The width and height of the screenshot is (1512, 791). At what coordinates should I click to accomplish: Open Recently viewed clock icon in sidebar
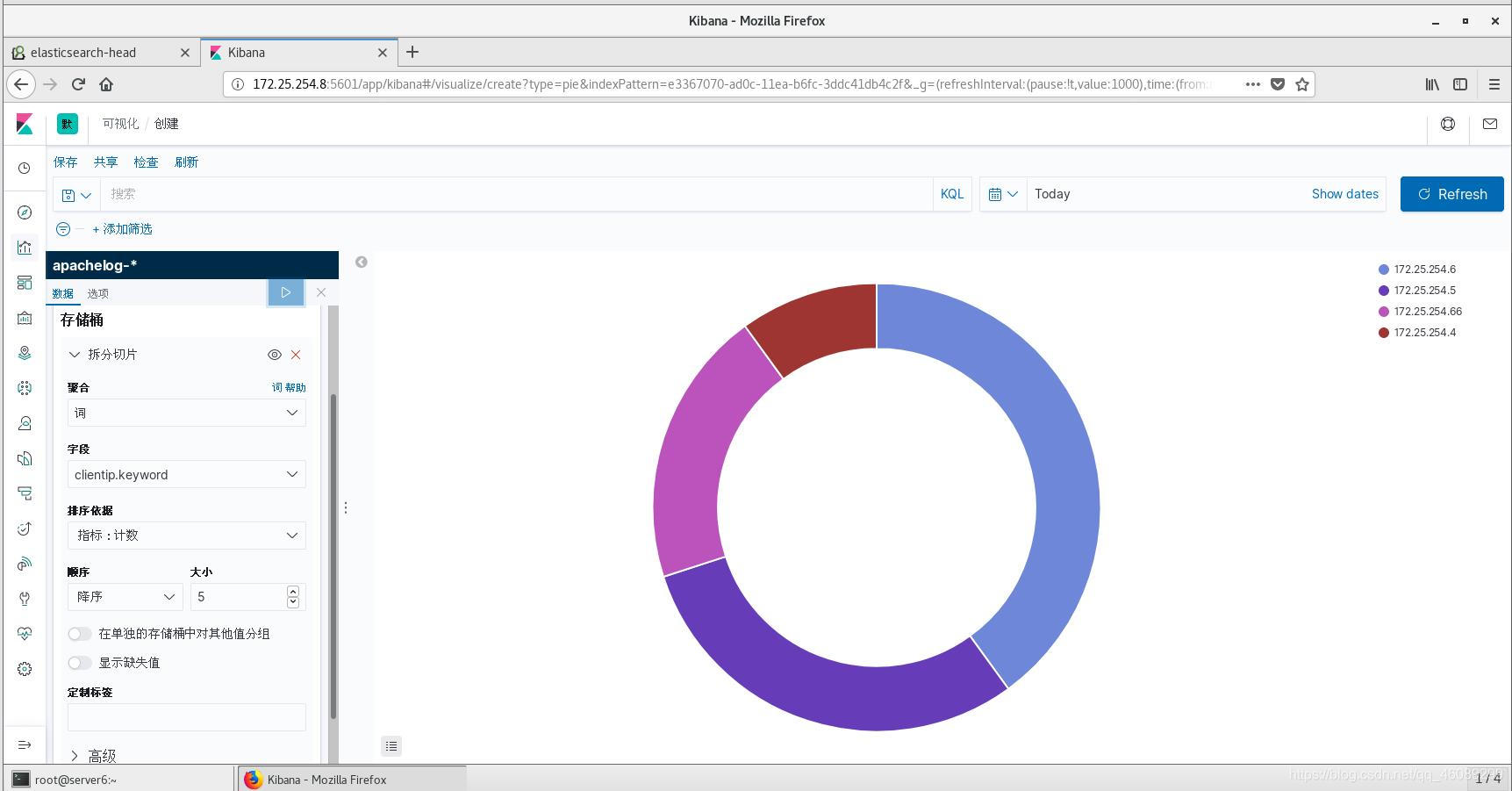tap(25, 168)
